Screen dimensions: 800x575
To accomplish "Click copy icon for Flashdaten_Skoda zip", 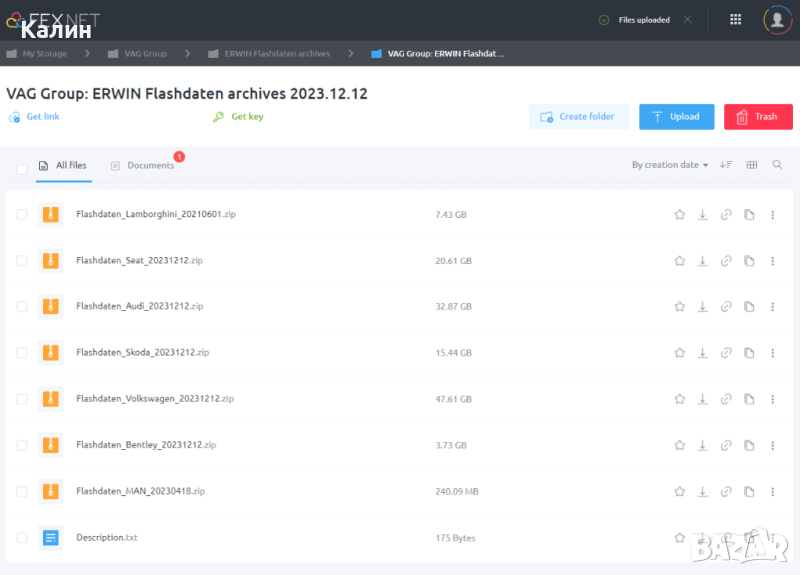I will [x=749, y=353].
